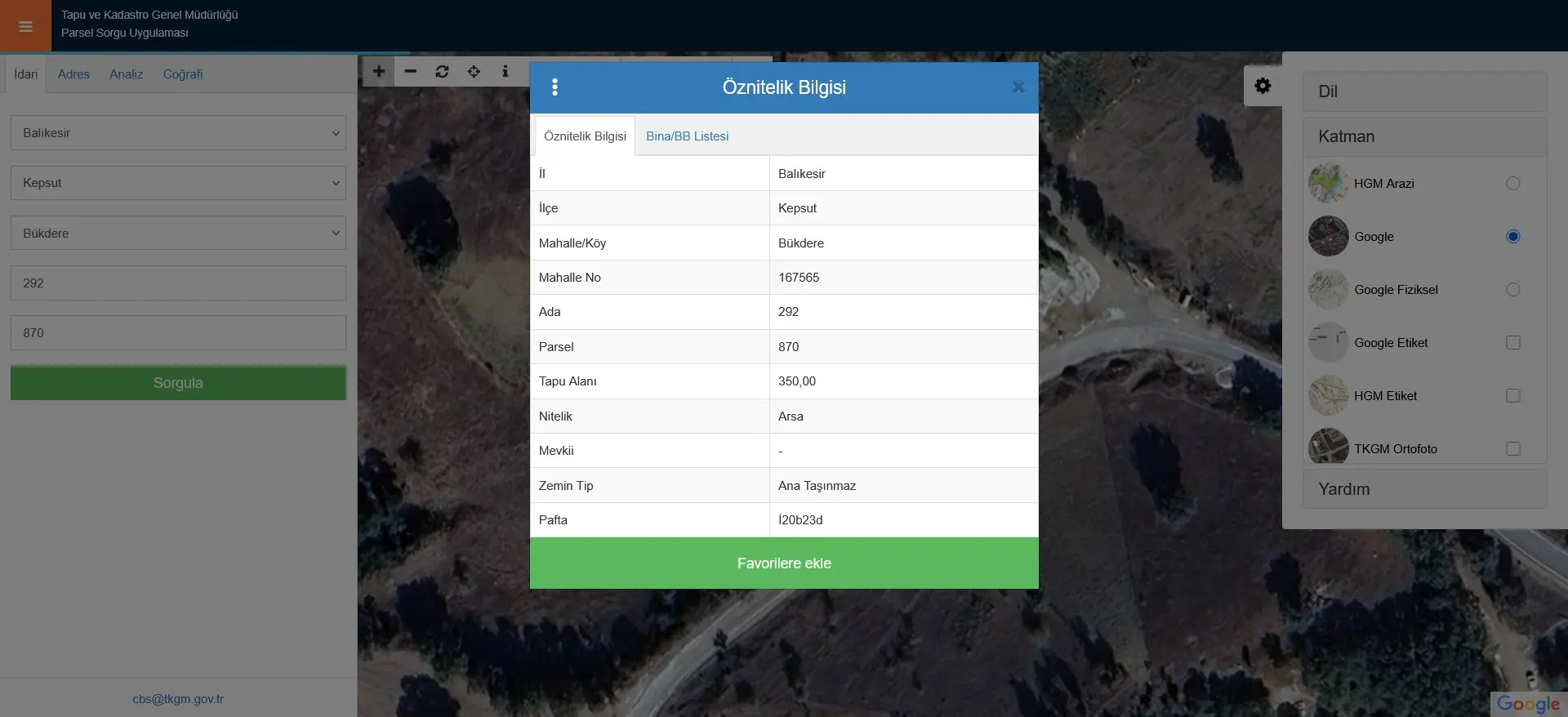Expand the Dil section
The width and height of the screenshot is (1568, 717).
coord(1424,91)
